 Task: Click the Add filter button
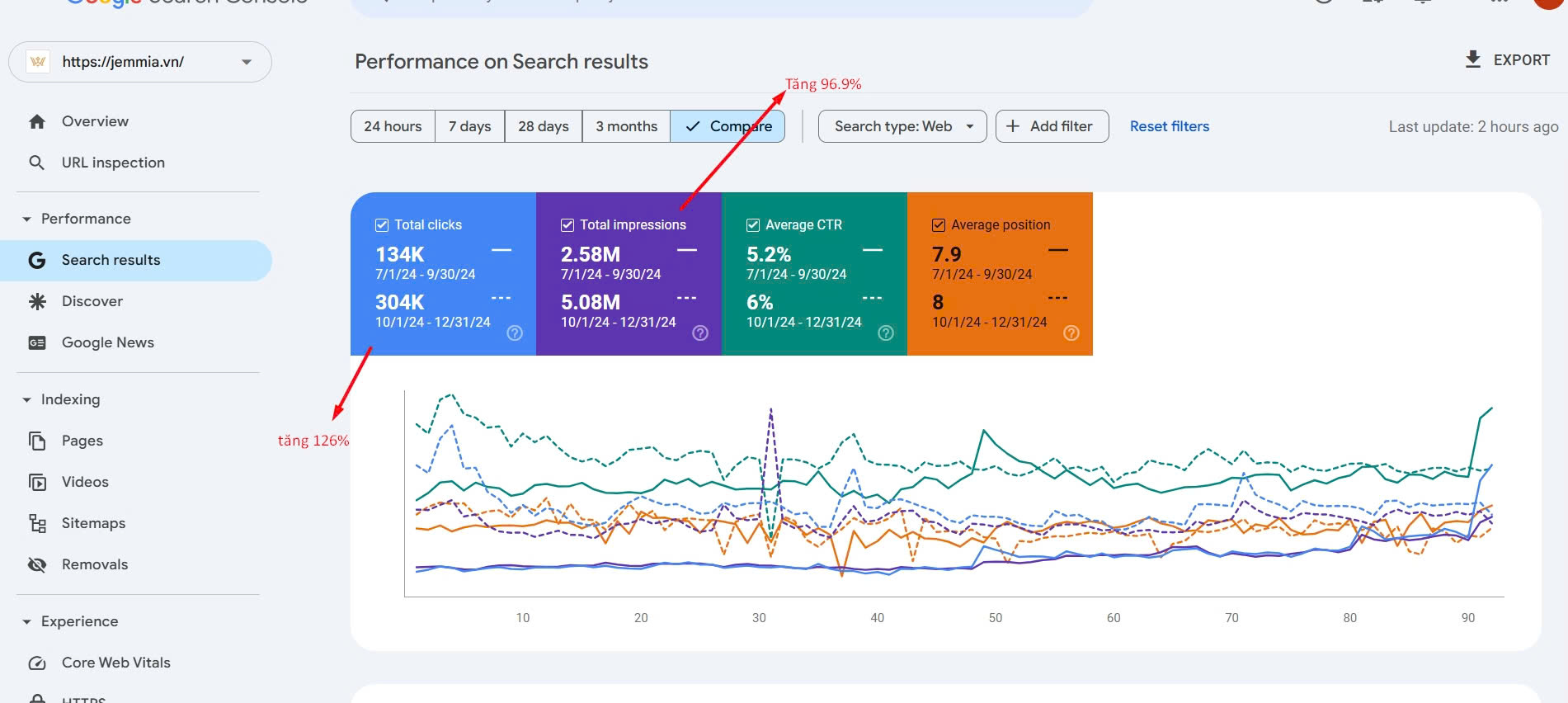click(1052, 126)
